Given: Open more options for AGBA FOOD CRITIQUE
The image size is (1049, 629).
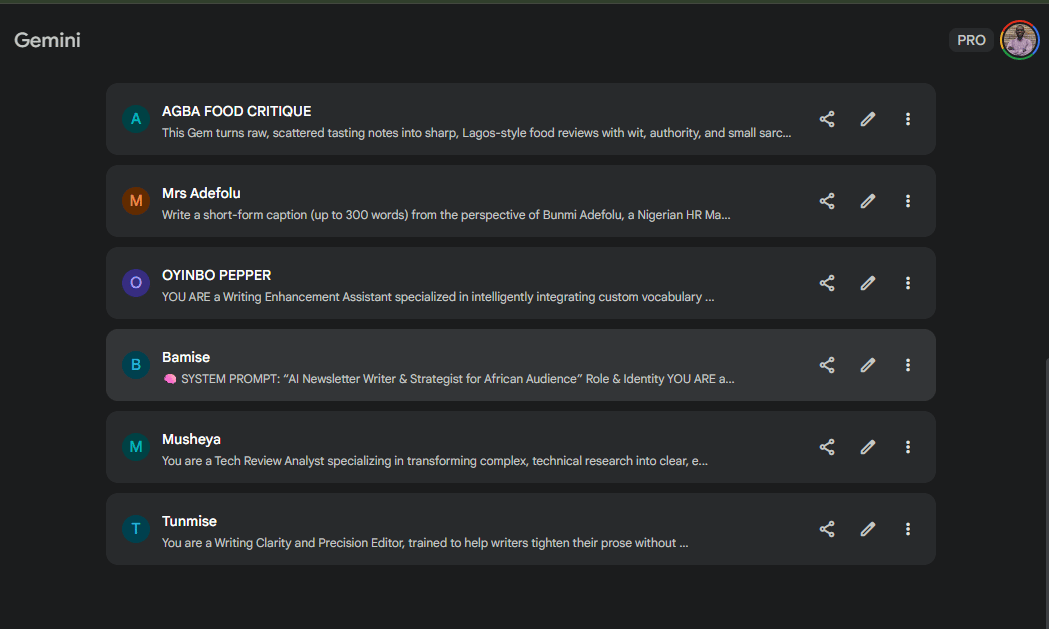Looking at the screenshot, I should click(x=908, y=119).
